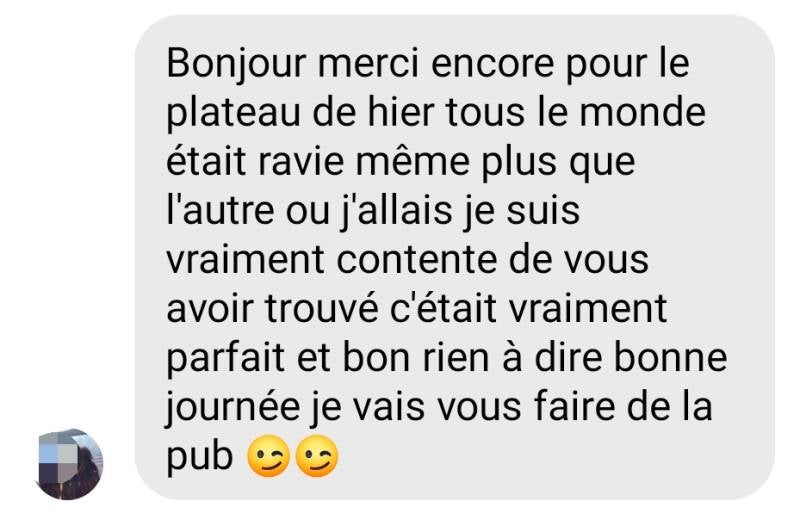Click the word "monde" in the message
Image resolution: width=800 pixels, height=520 pixels.
click(x=642, y=113)
